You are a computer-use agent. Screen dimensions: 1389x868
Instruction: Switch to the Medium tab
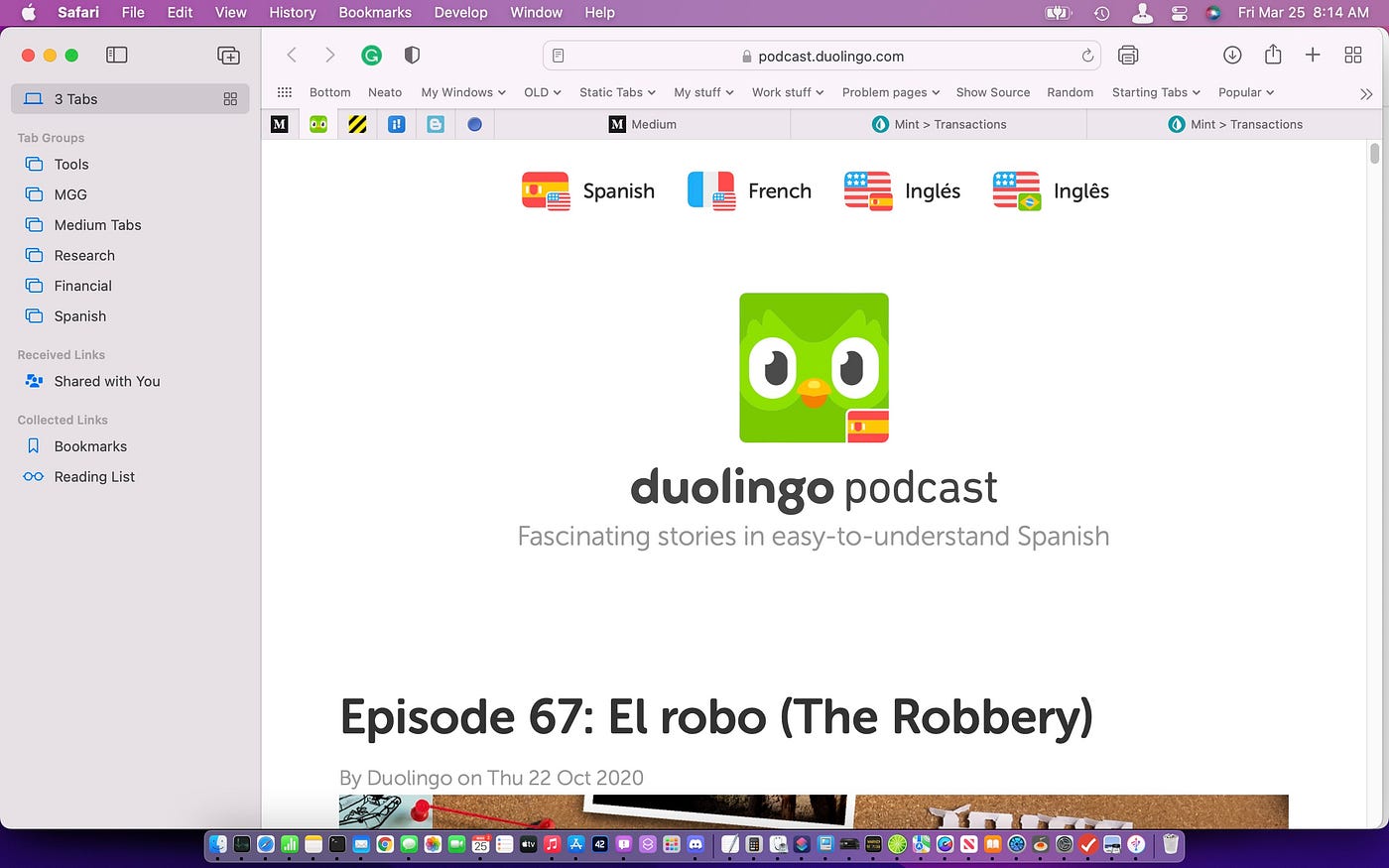[642, 124]
